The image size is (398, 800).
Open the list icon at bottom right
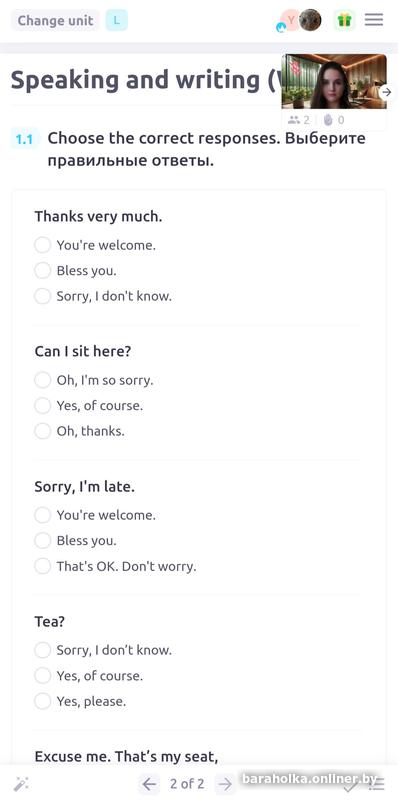click(x=377, y=784)
